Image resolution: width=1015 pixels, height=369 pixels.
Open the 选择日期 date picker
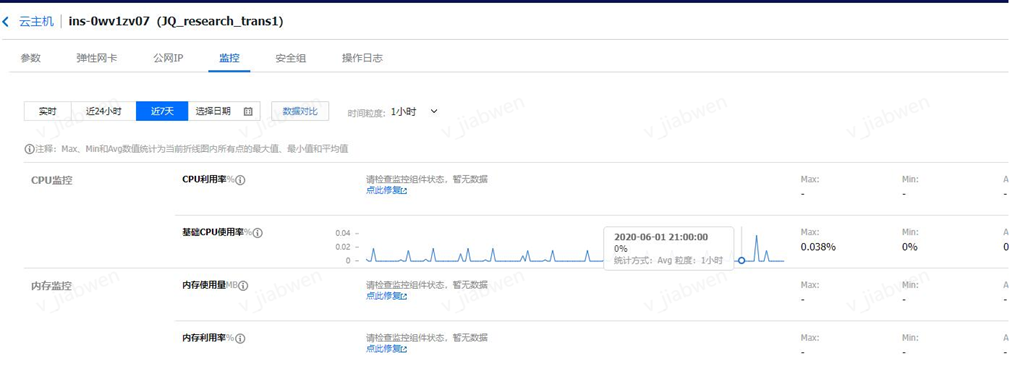[x=224, y=111]
